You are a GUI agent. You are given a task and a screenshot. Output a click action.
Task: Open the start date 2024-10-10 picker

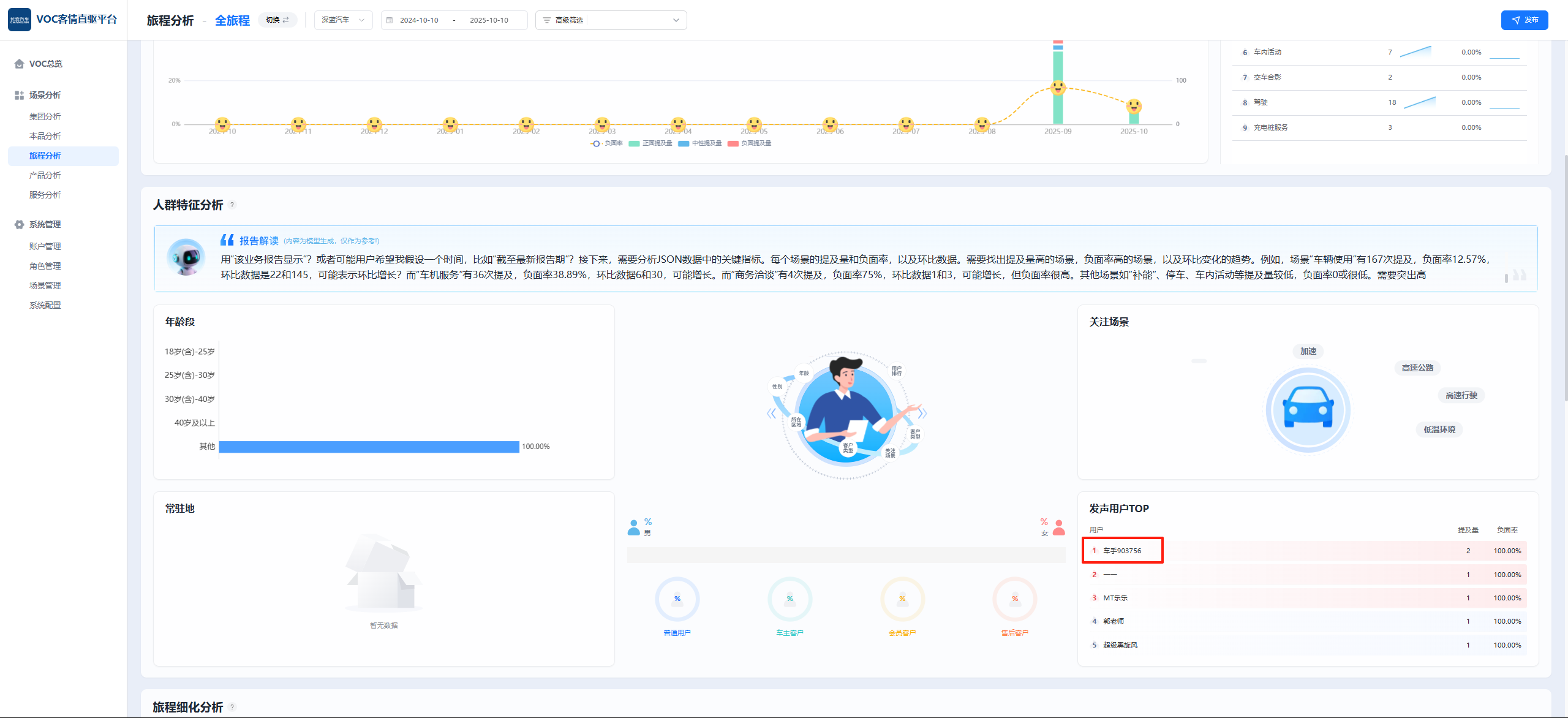(419, 20)
